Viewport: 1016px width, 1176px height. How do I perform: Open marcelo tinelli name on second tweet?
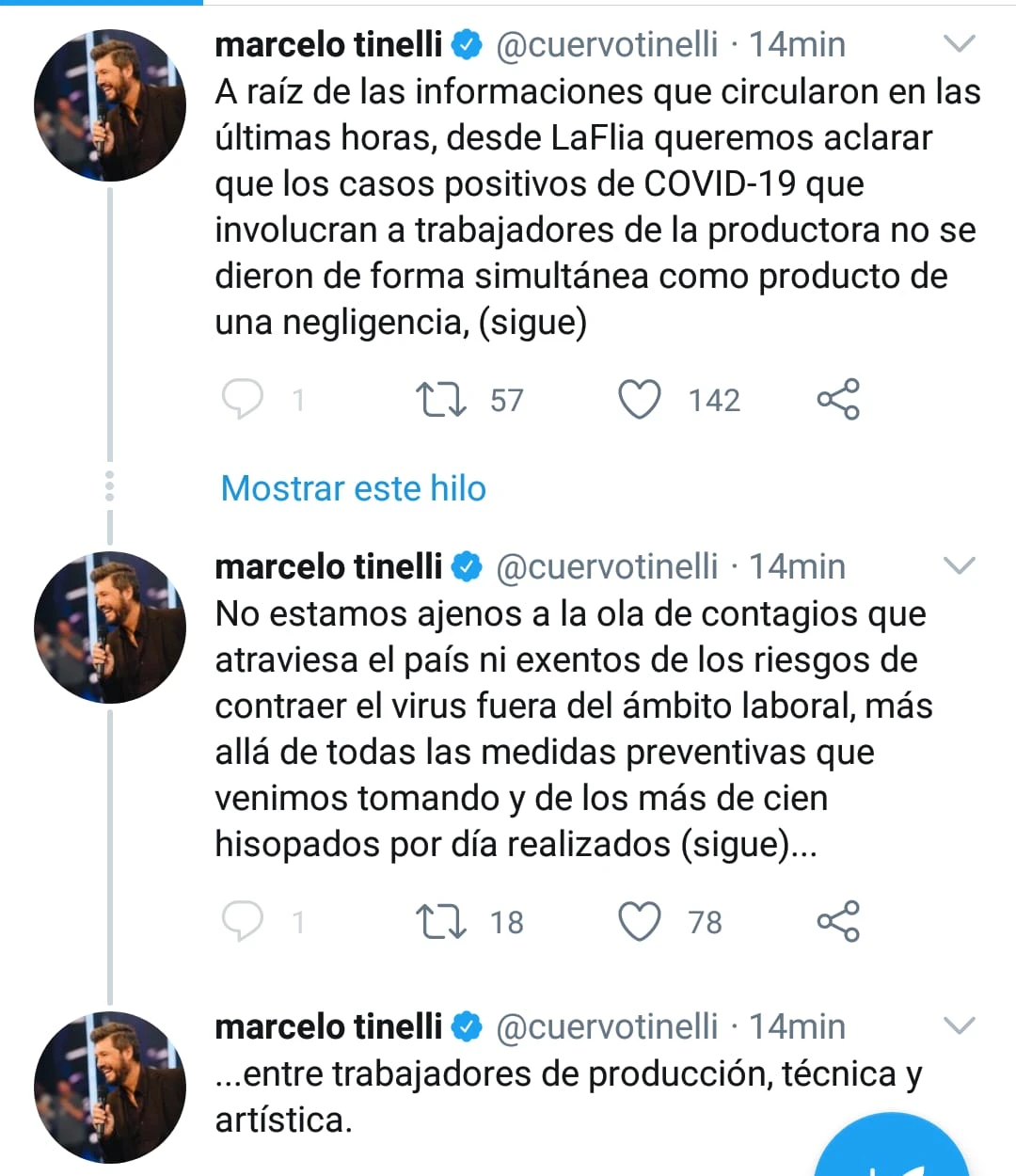pyautogui.click(x=328, y=566)
